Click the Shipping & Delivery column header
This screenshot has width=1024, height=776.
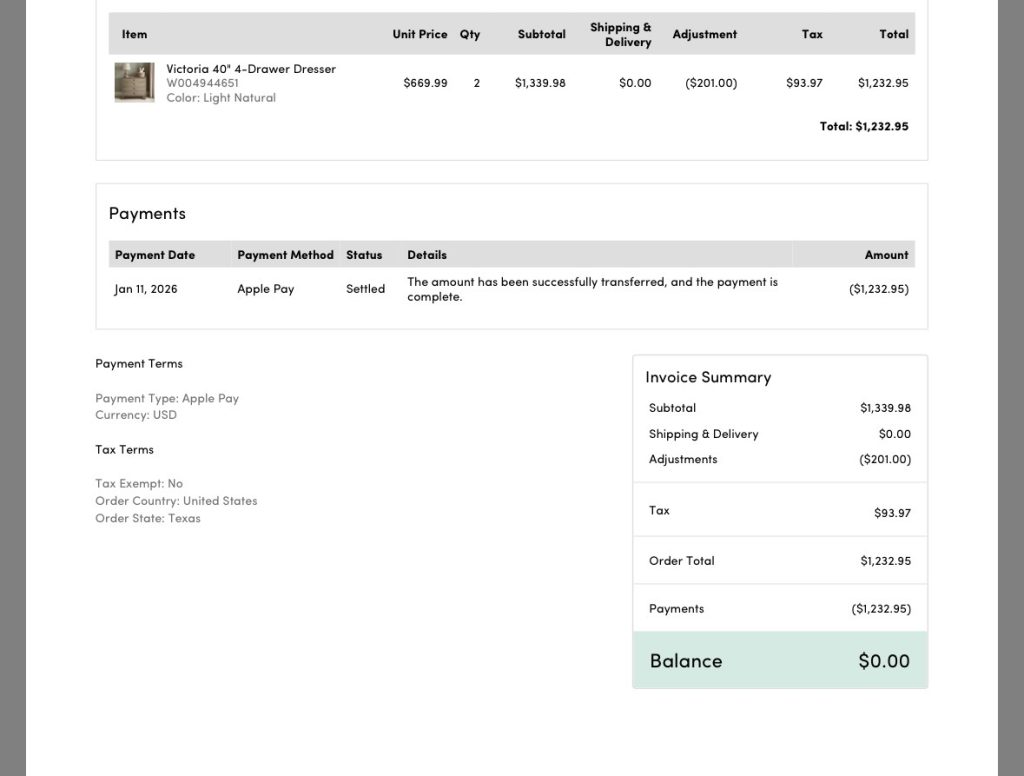click(620, 34)
